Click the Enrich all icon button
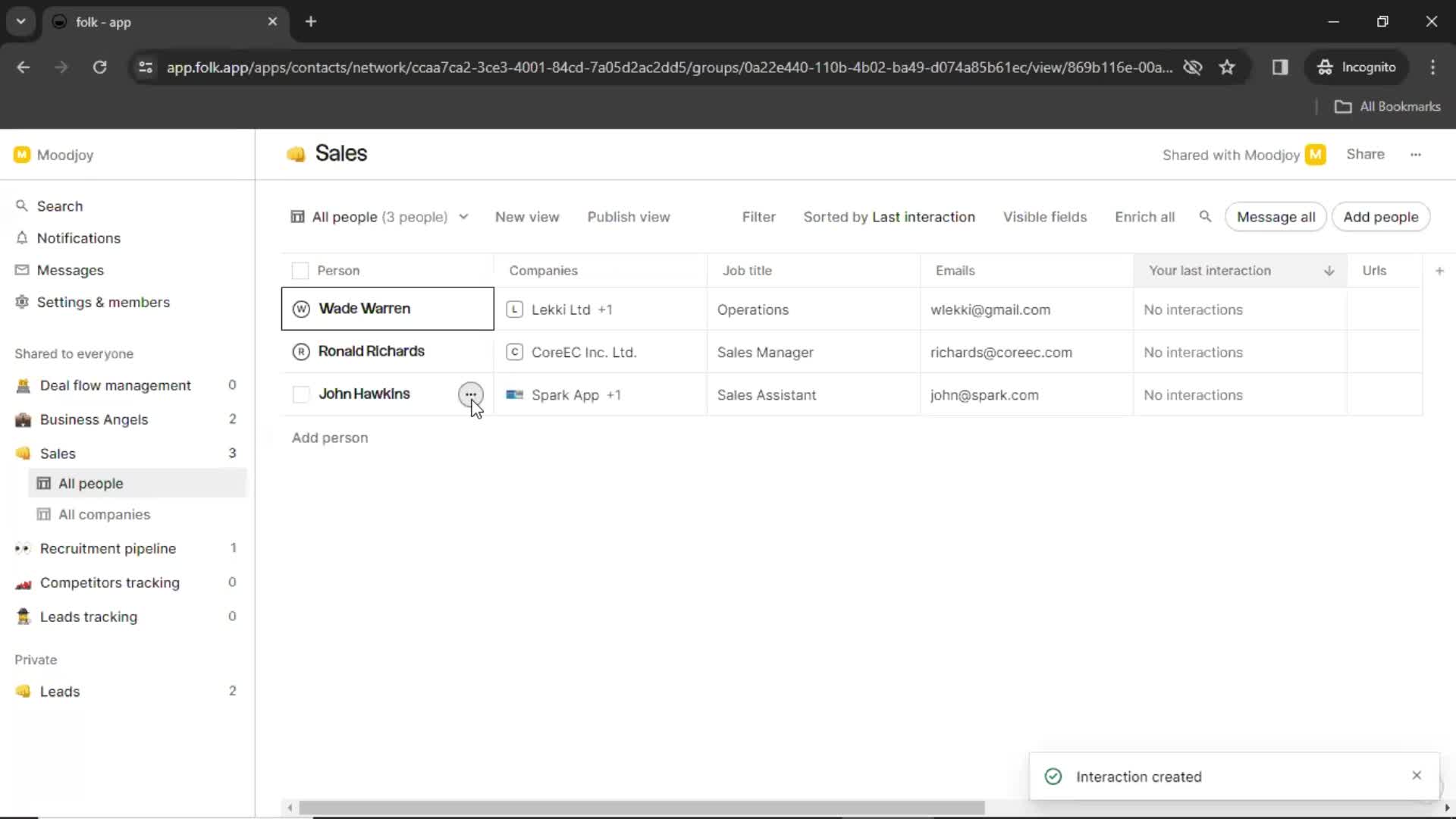Image resolution: width=1456 pixels, height=819 pixels. point(1144,217)
